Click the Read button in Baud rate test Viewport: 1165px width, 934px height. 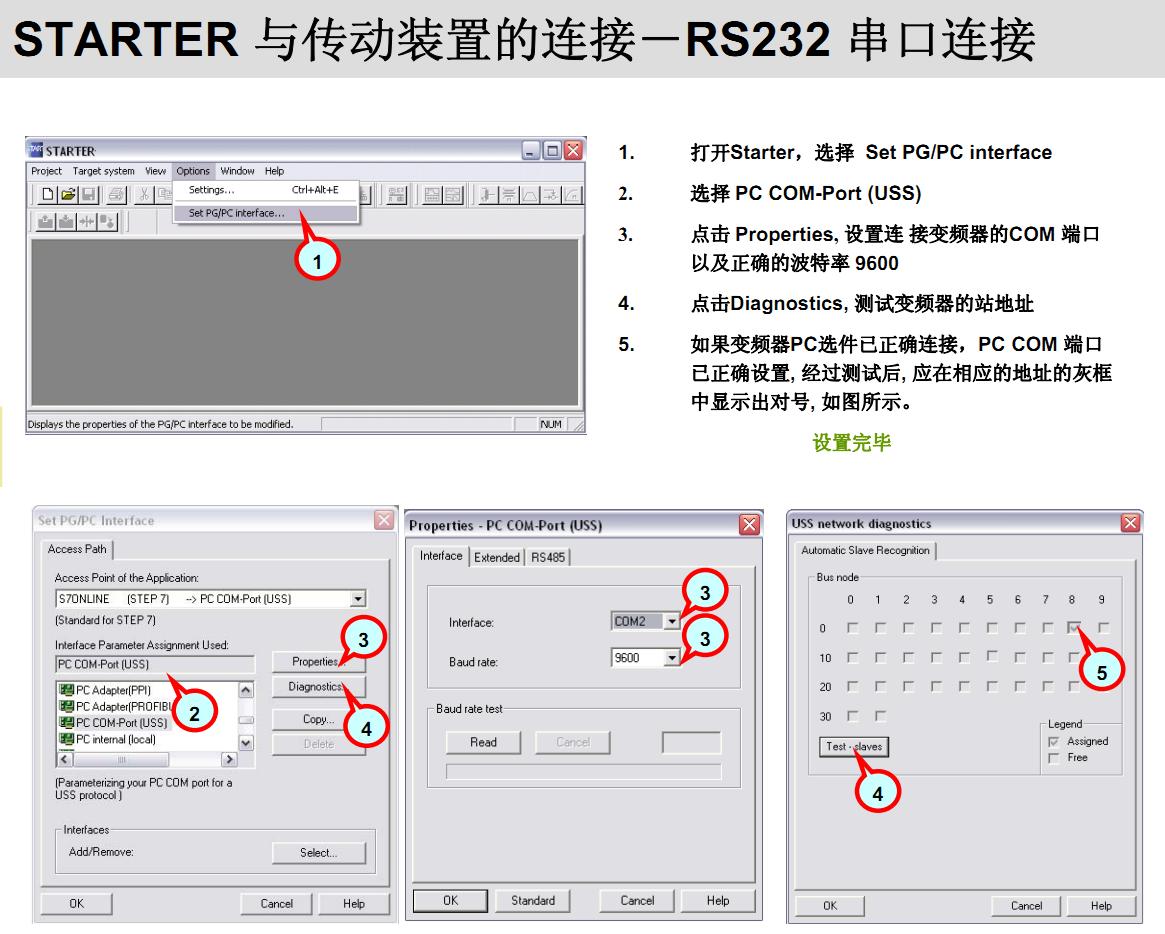(483, 742)
